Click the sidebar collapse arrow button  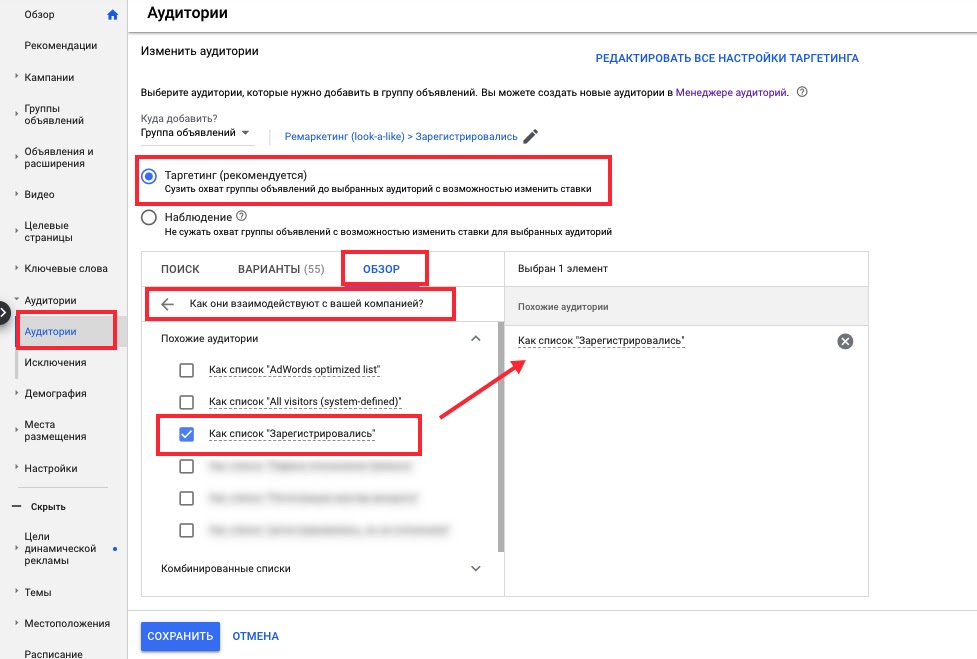coord(5,311)
